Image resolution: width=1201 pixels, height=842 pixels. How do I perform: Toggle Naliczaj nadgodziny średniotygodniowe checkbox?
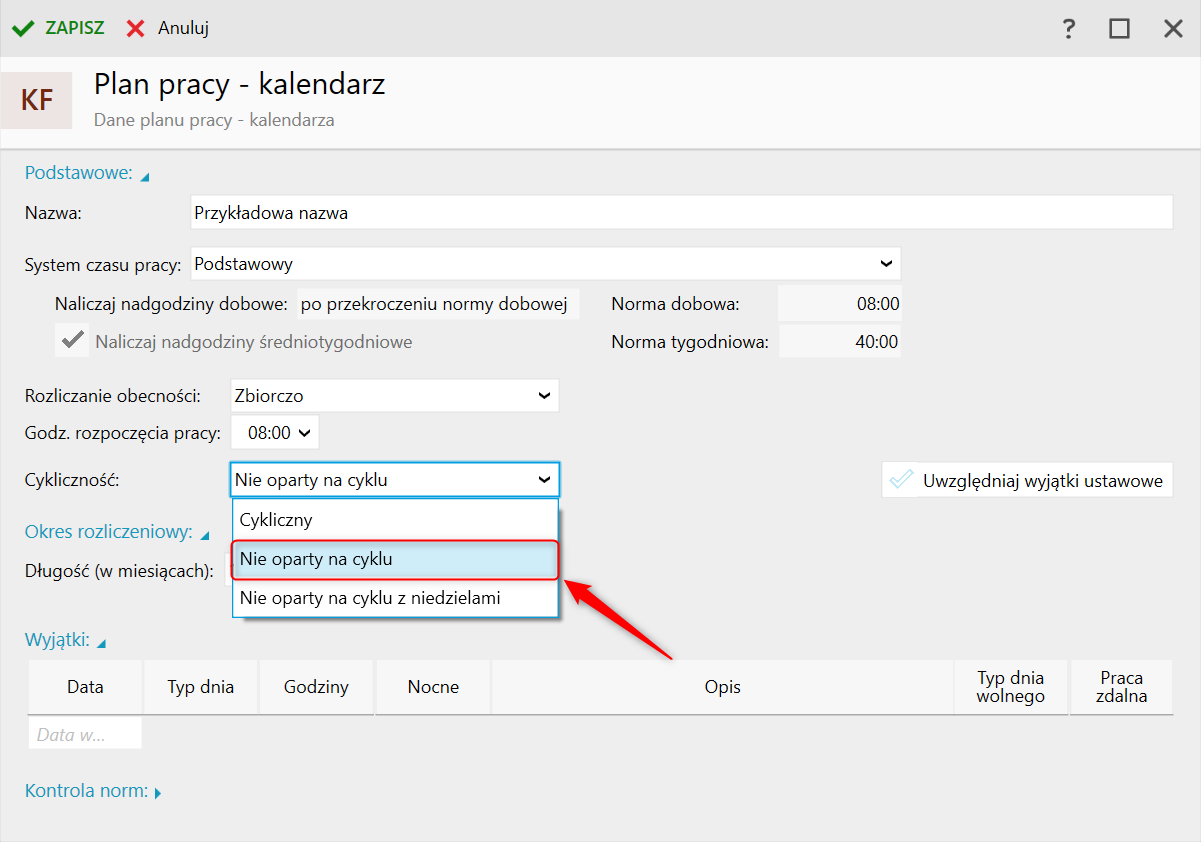click(72, 341)
